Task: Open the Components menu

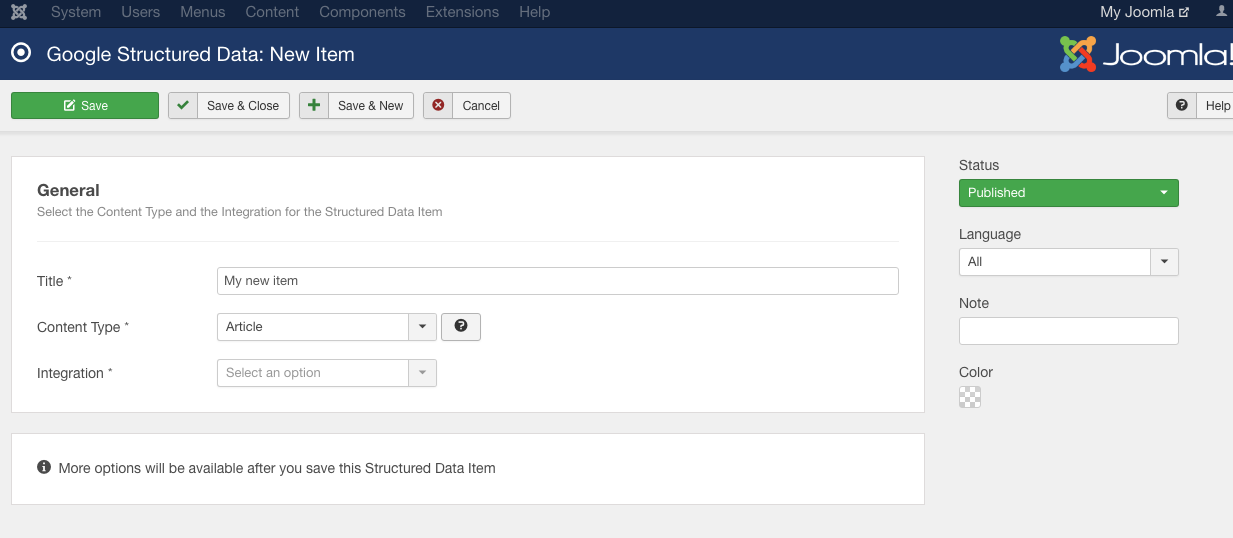Action: pyautogui.click(x=362, y=12)
